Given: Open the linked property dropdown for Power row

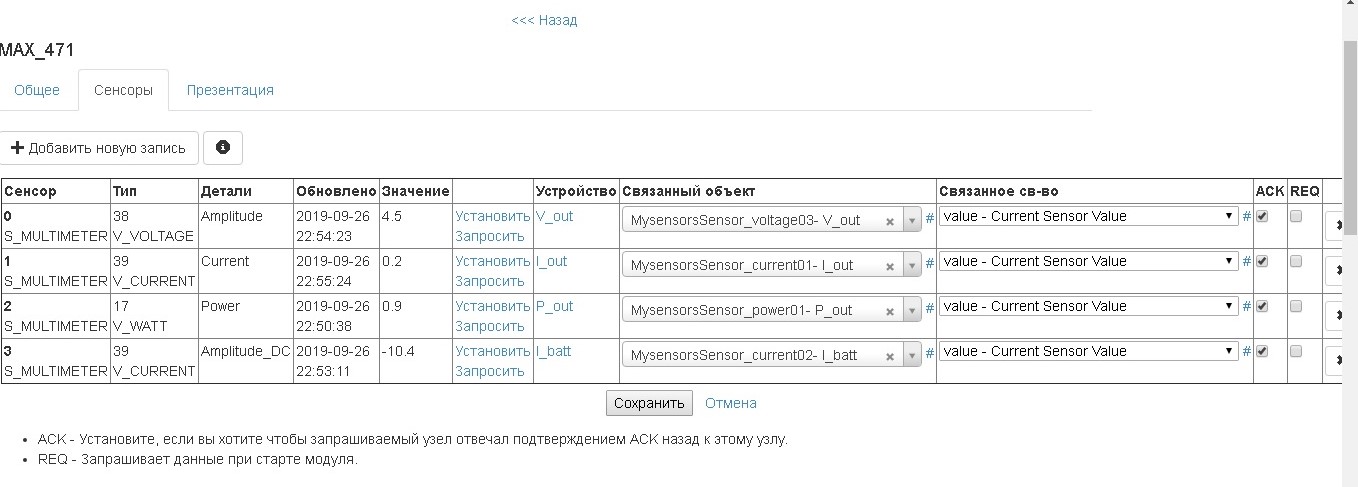Looking at the screenshot, I should [1088, 306].
